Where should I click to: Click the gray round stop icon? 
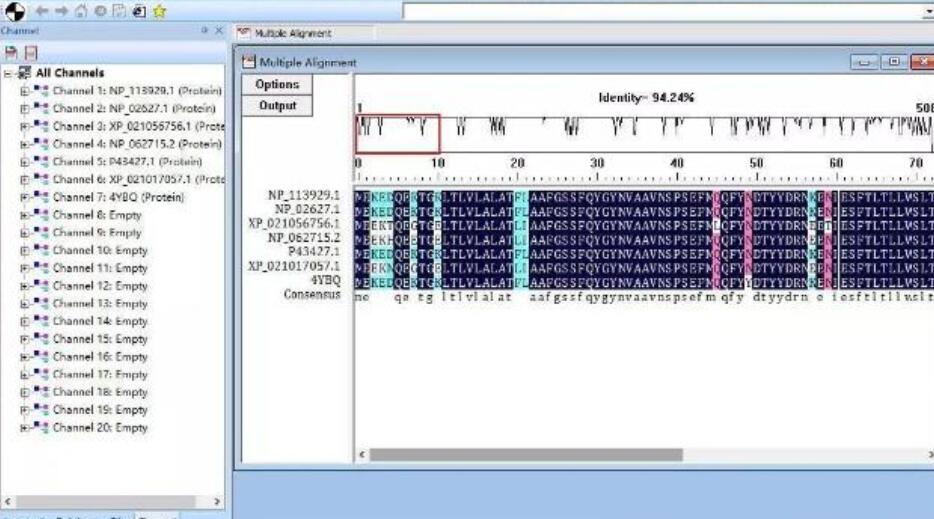[101, 11]
